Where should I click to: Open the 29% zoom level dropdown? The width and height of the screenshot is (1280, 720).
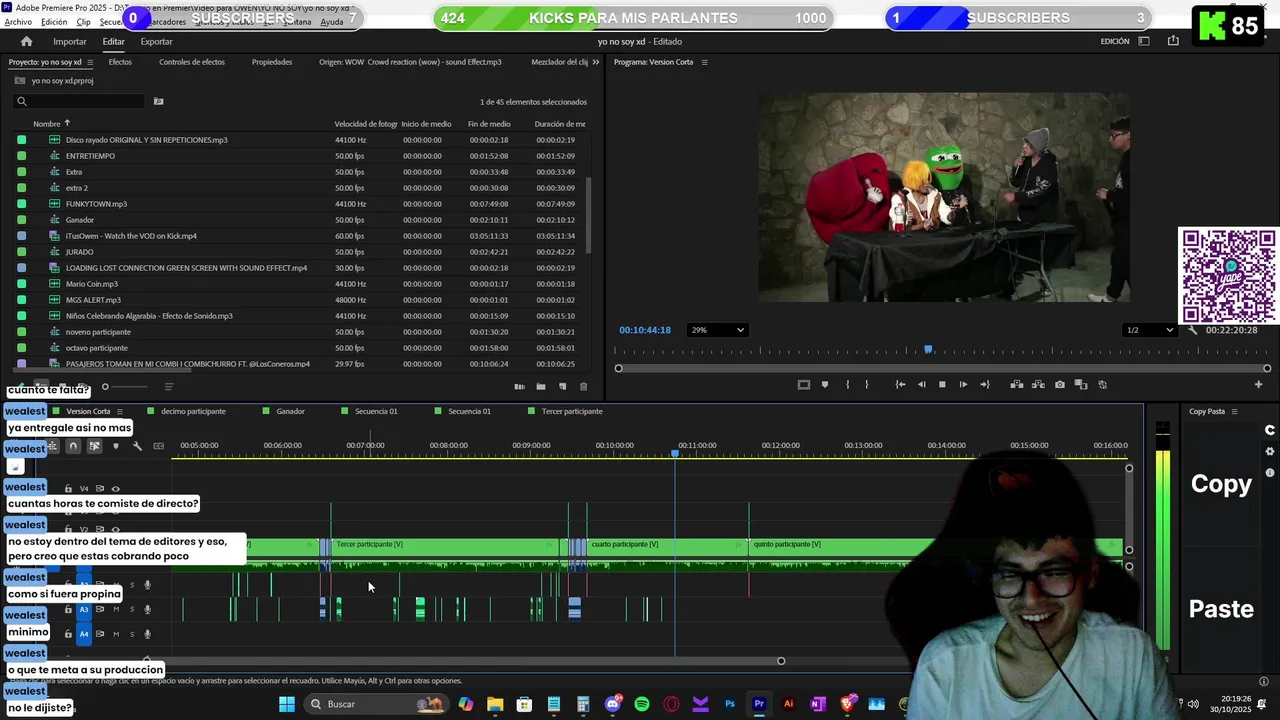tap(717, 330)
